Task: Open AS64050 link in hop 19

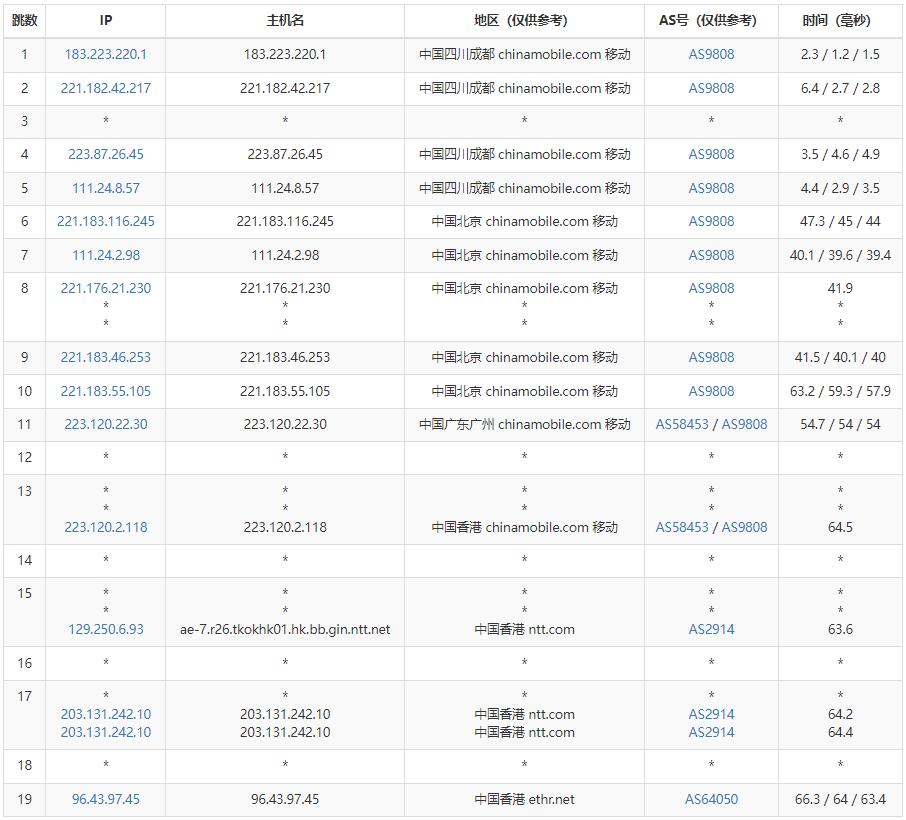Action: (x=711, y=800)
